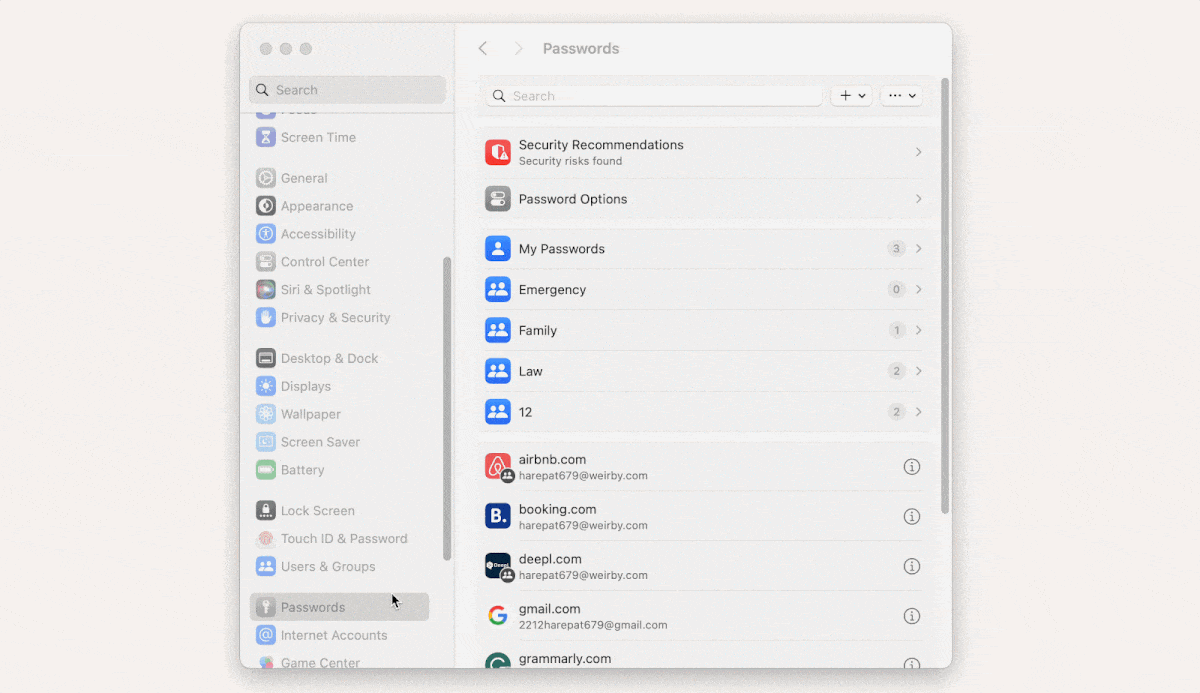Open Control Center settings icon
This screenshot has width=1200, height=693.
[x=265, y=262]
